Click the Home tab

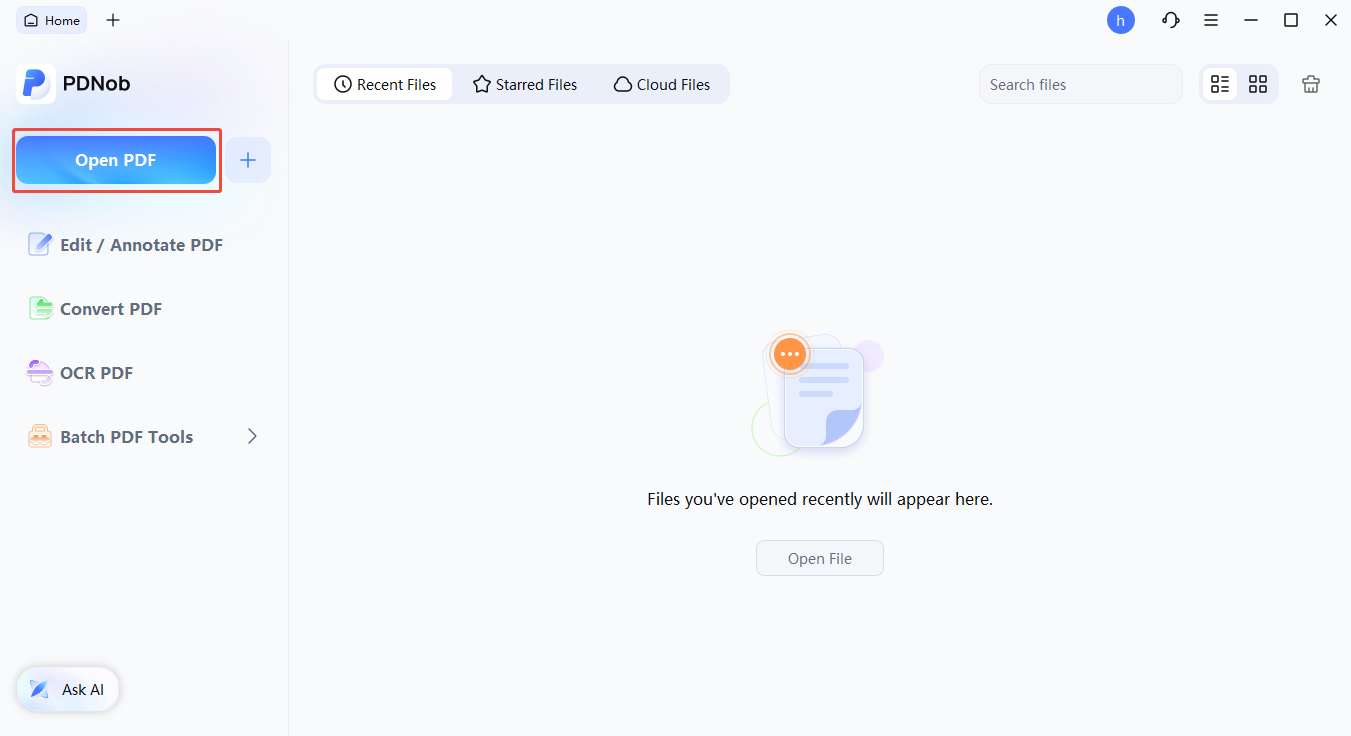pos(52,20)
